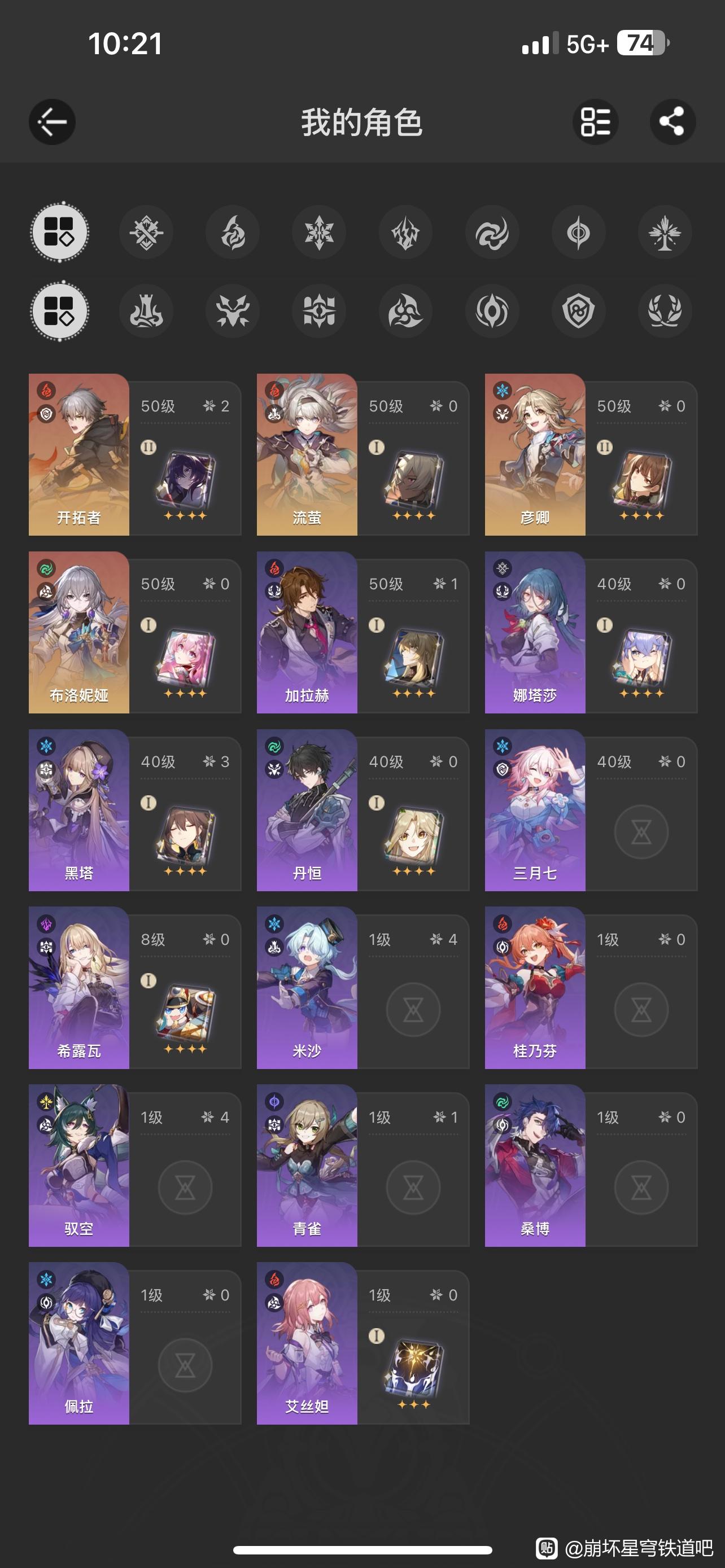Open the 黑塔 character card
Screen dimensions: 725x1568
click(x=134, y=810)
